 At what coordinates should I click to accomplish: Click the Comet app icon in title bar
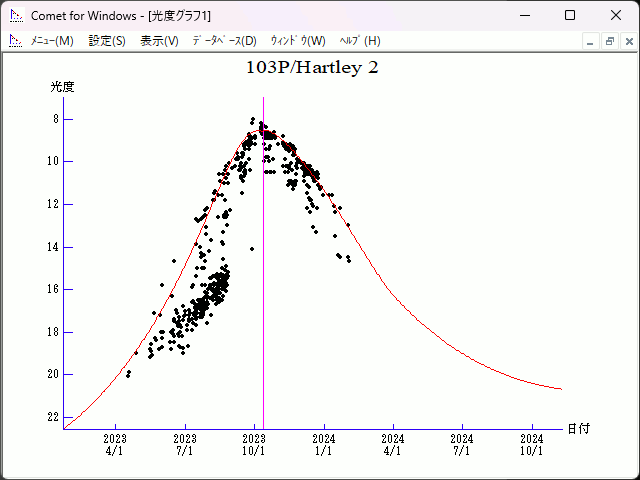pyautogui.click(x=16, y=16)
